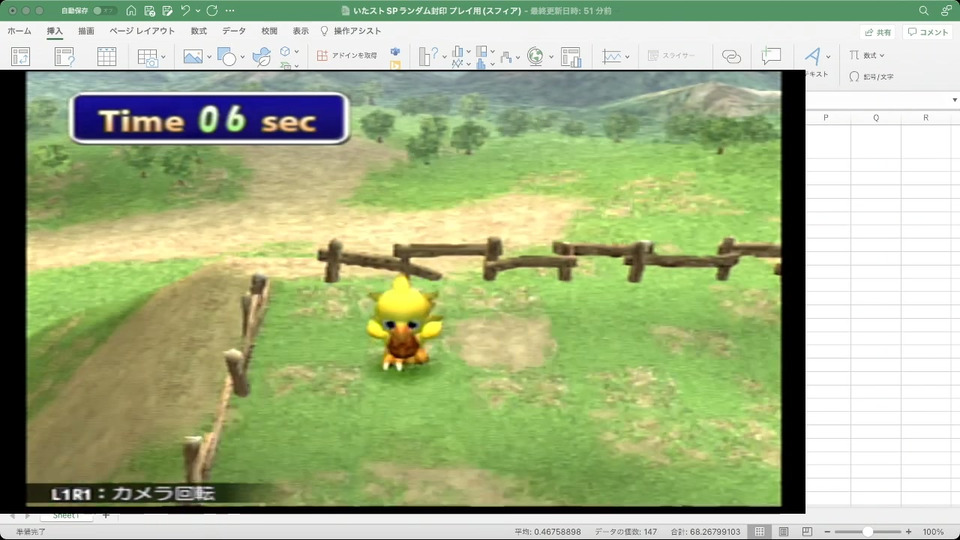960x540 pixels.
Task: Insert a new comment bubble icon
Action: click(x=771, y=56)
